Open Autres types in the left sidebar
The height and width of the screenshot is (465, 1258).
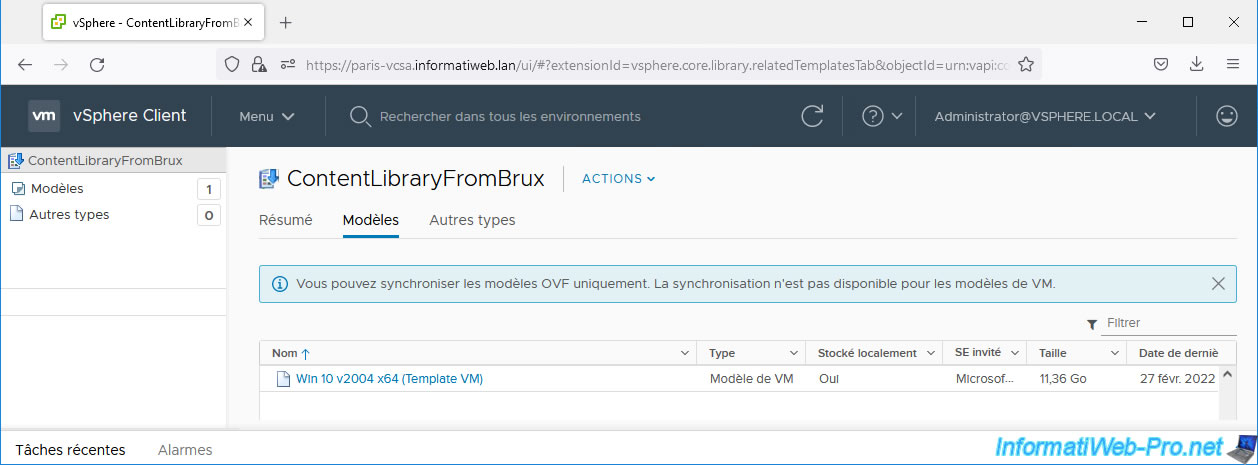point(69,214)
